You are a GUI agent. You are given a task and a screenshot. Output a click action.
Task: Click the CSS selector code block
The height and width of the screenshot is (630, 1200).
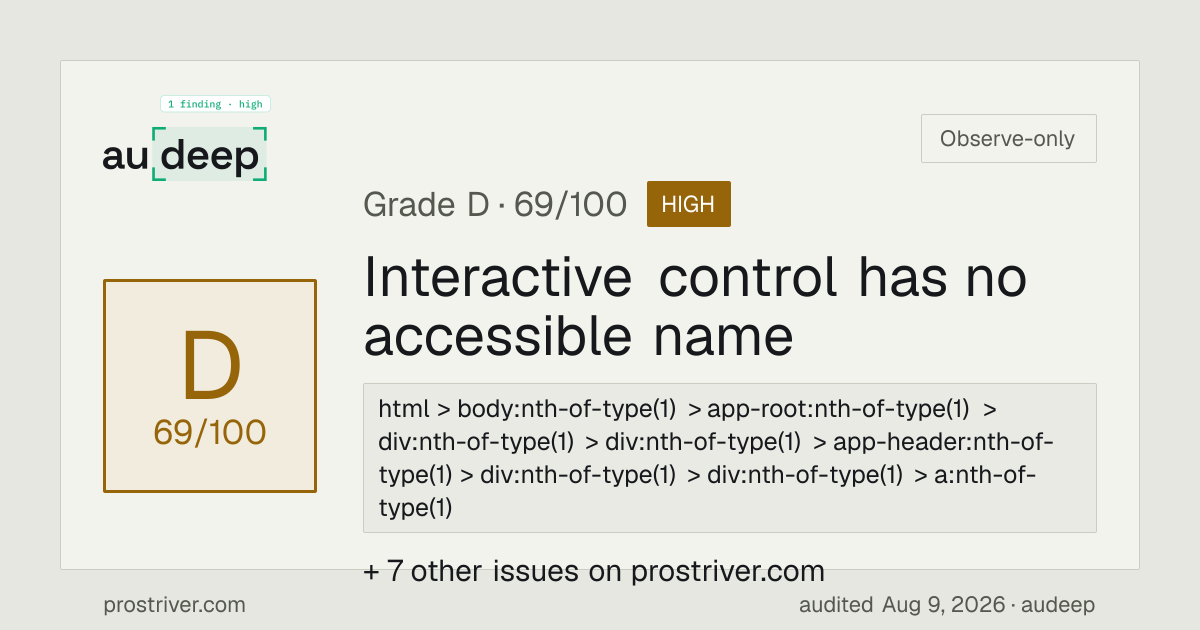coord(730,458)
